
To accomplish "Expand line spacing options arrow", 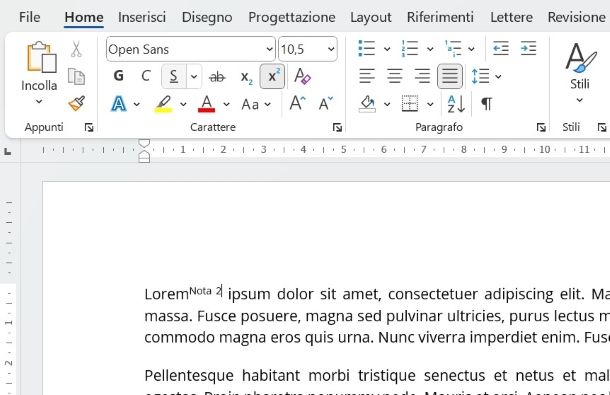I will pyautogui.click(x=498, y=77).
